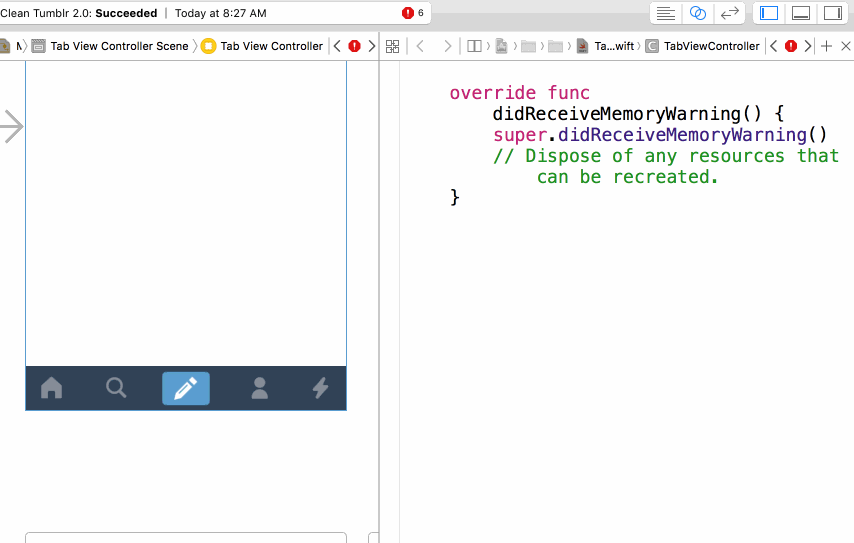Open the related items grid menu
854x543 pixels.
tap(393, 46)
